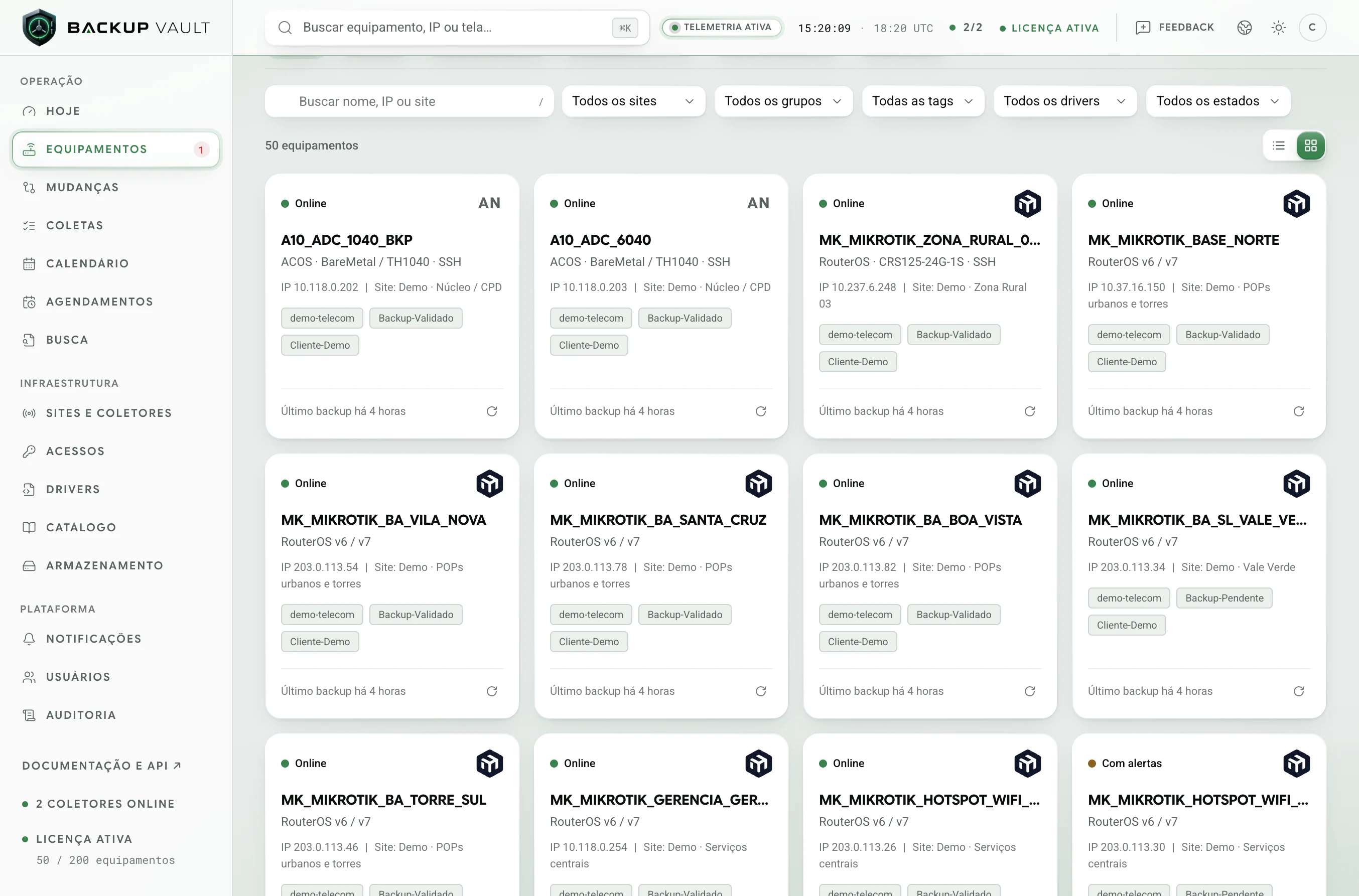The image size is (1359, 896).
Task: Open Equipamentos in sidebar
Action: tap(115, 149)
